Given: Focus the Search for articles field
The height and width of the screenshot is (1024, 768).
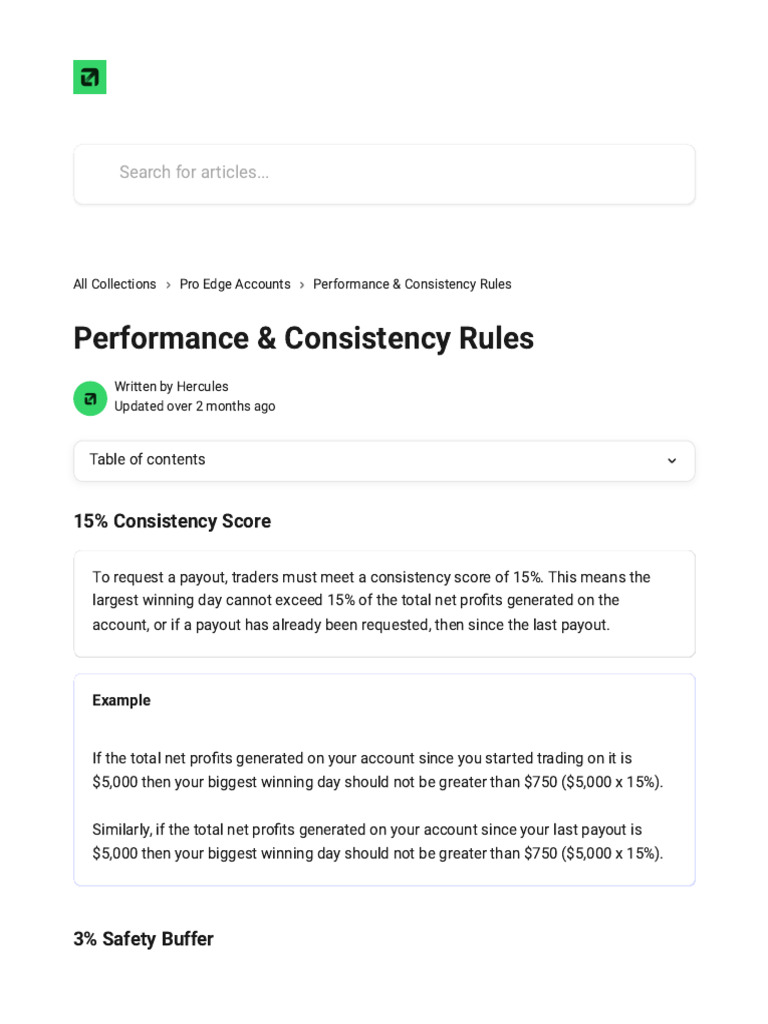Looking at the screenshot, I should pyautogui.click(x=384, y=173).
